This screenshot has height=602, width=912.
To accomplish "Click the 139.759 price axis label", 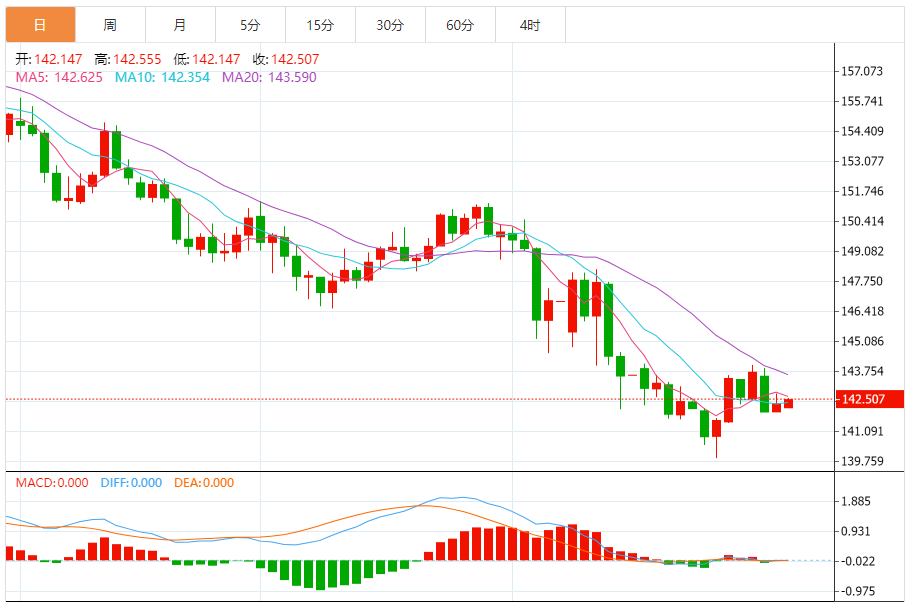I will pyautogui.click(x=862, y=461).
